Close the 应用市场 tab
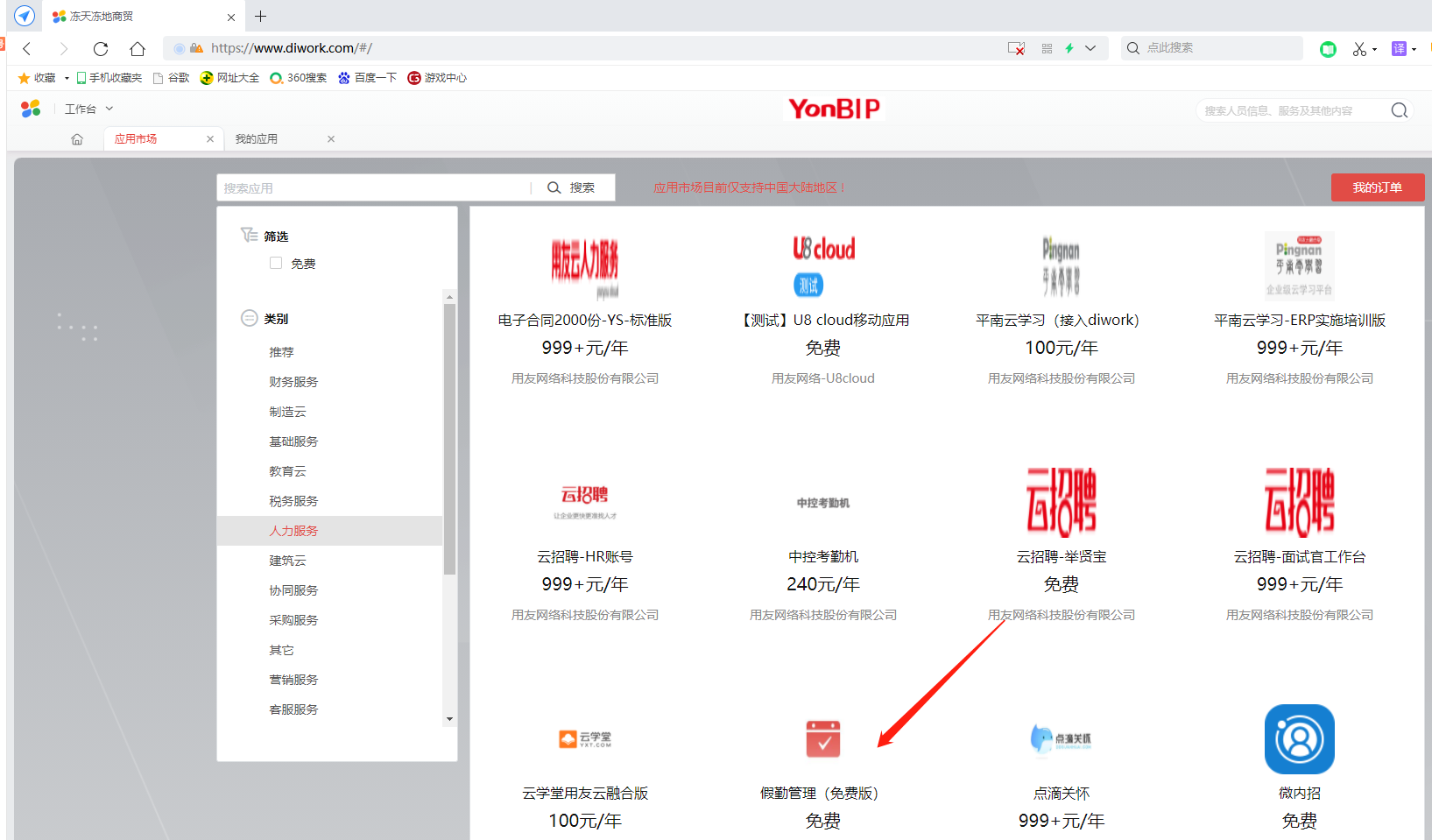1432x840 pixels. 210,139
